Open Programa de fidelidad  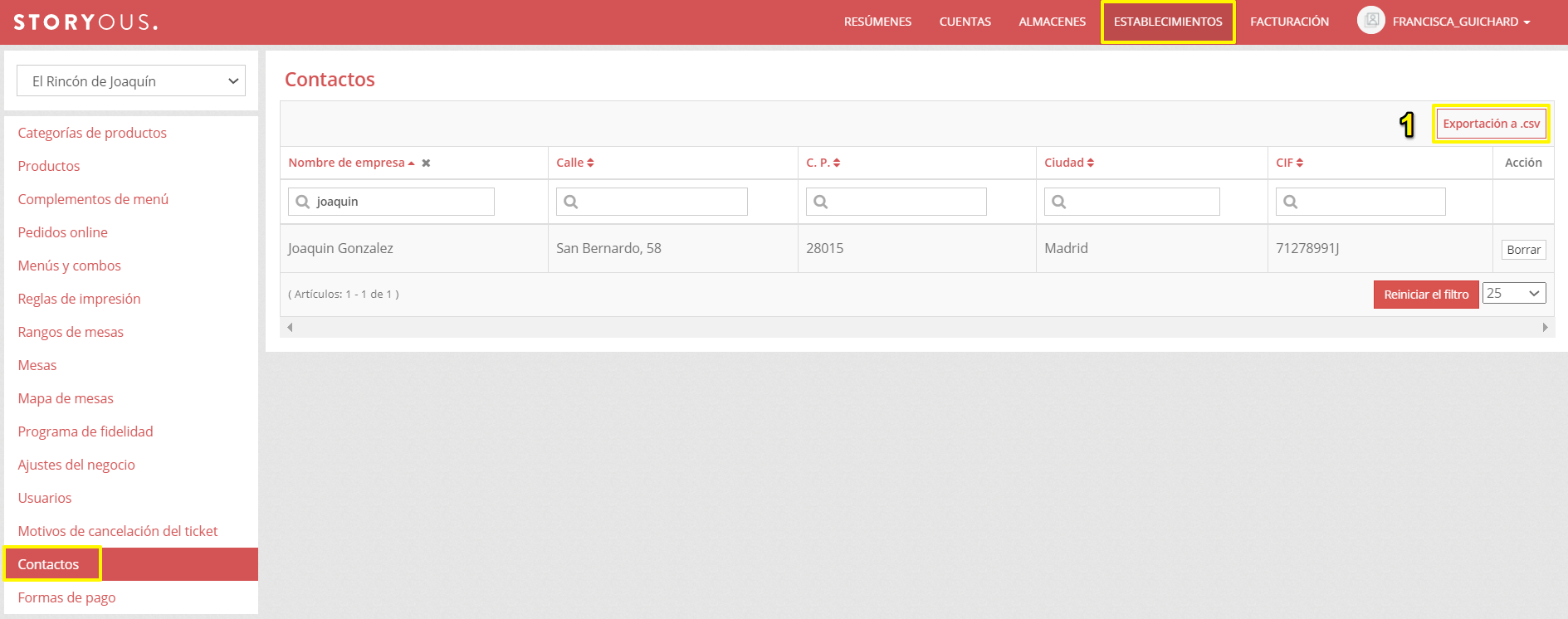click(85, 431)
